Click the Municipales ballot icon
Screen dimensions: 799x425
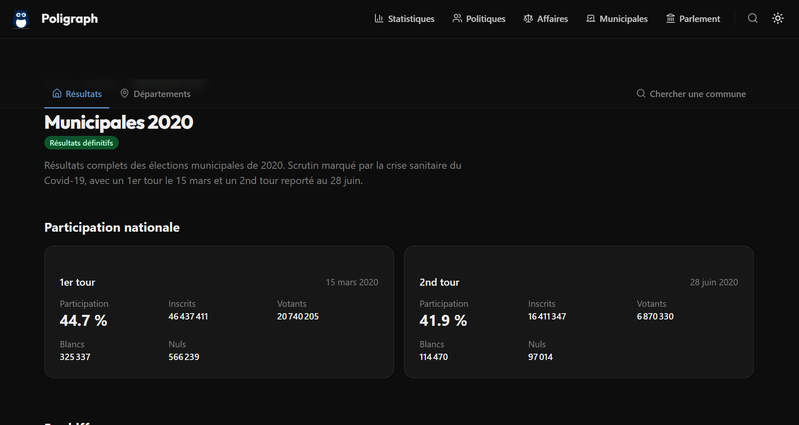coord(591,18)
